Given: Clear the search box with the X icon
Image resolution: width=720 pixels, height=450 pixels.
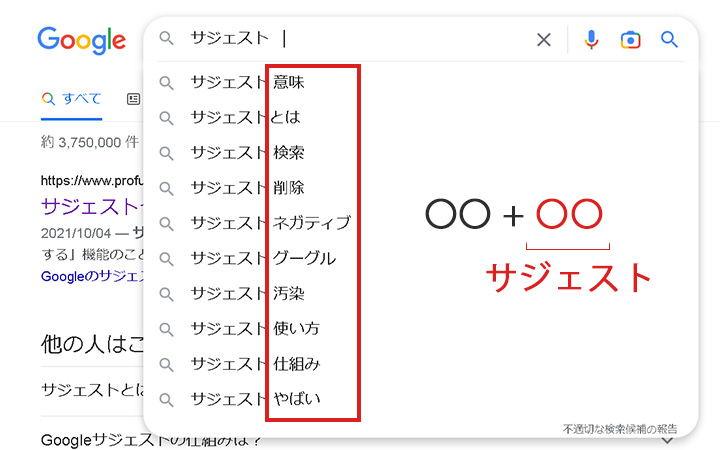Looking at the screenshot, I should 544,40.
